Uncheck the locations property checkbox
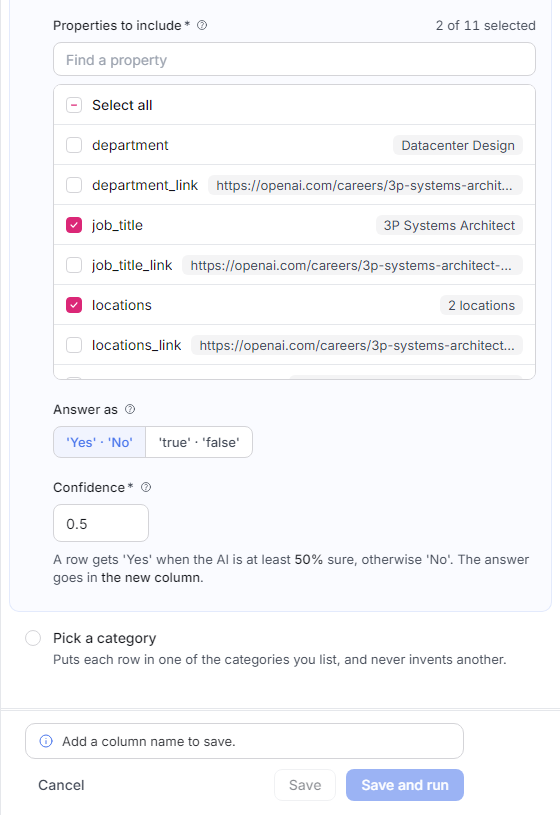 tap(74, 305)
